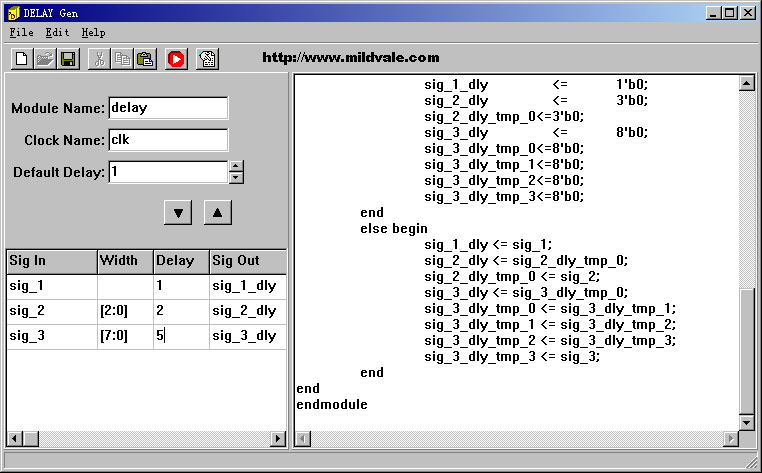Screen dimensions: 762x473
Task: Click the move row down triangle button
Action: (x=177, y=212)
